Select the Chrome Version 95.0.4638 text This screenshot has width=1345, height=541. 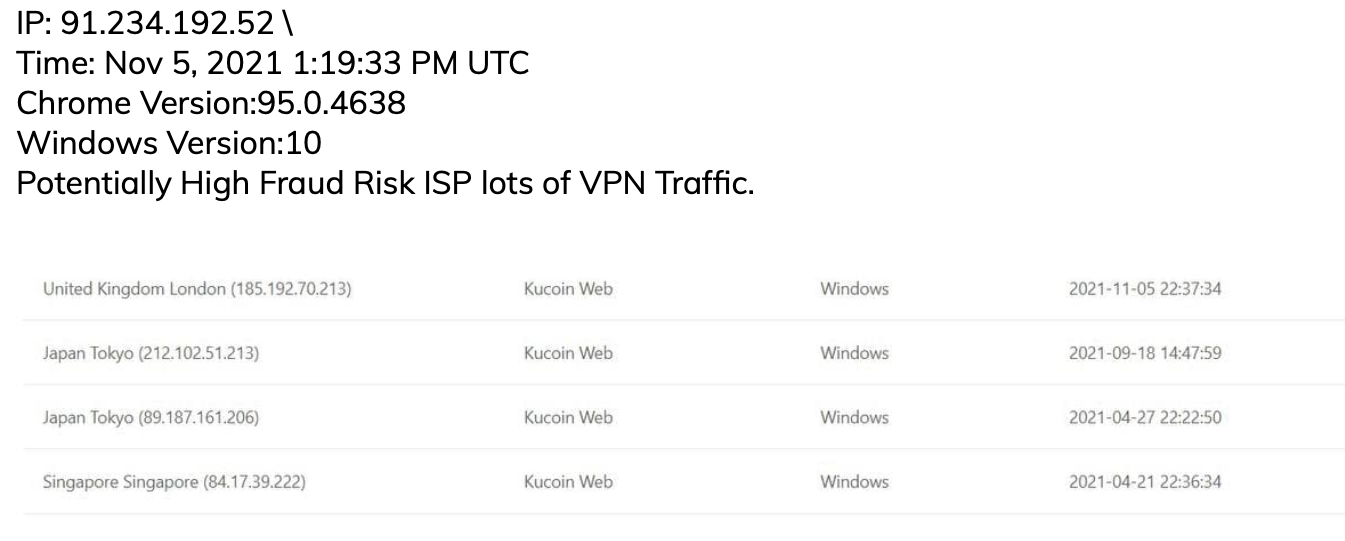pos(212,103)
